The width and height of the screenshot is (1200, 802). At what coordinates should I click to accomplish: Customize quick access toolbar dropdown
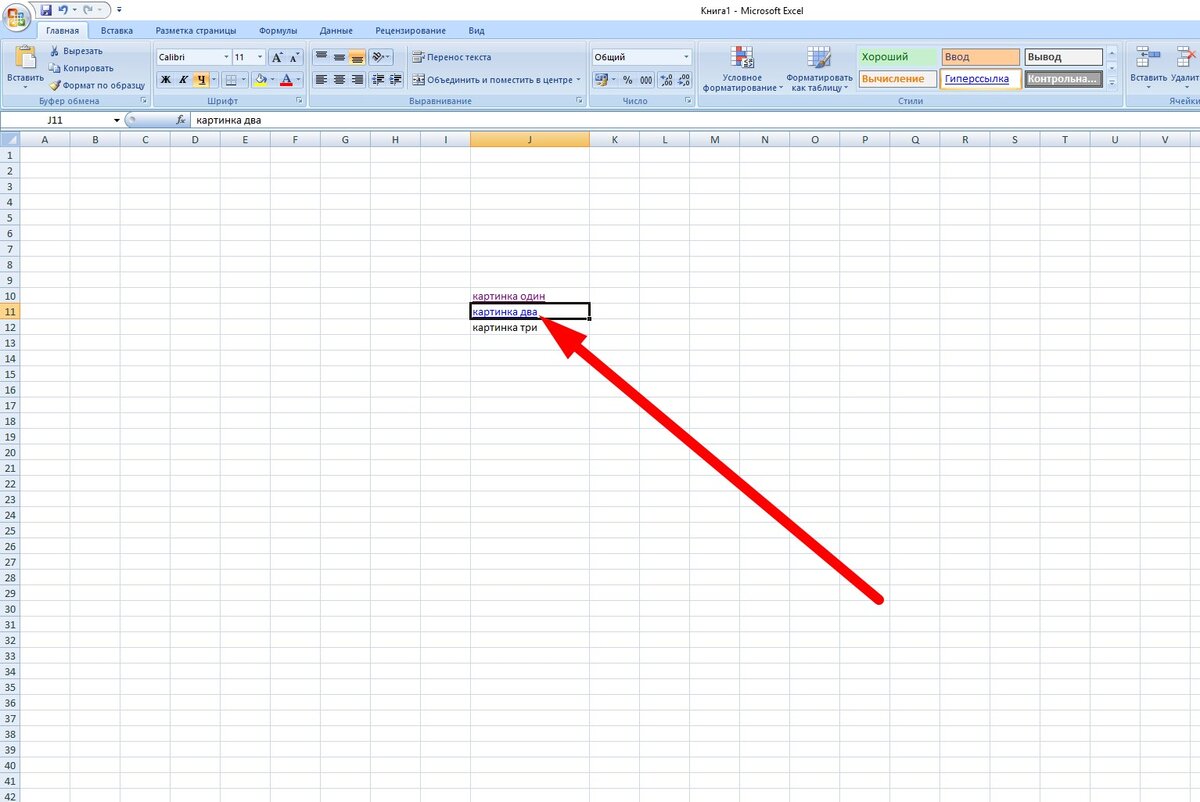pos(119,10)
